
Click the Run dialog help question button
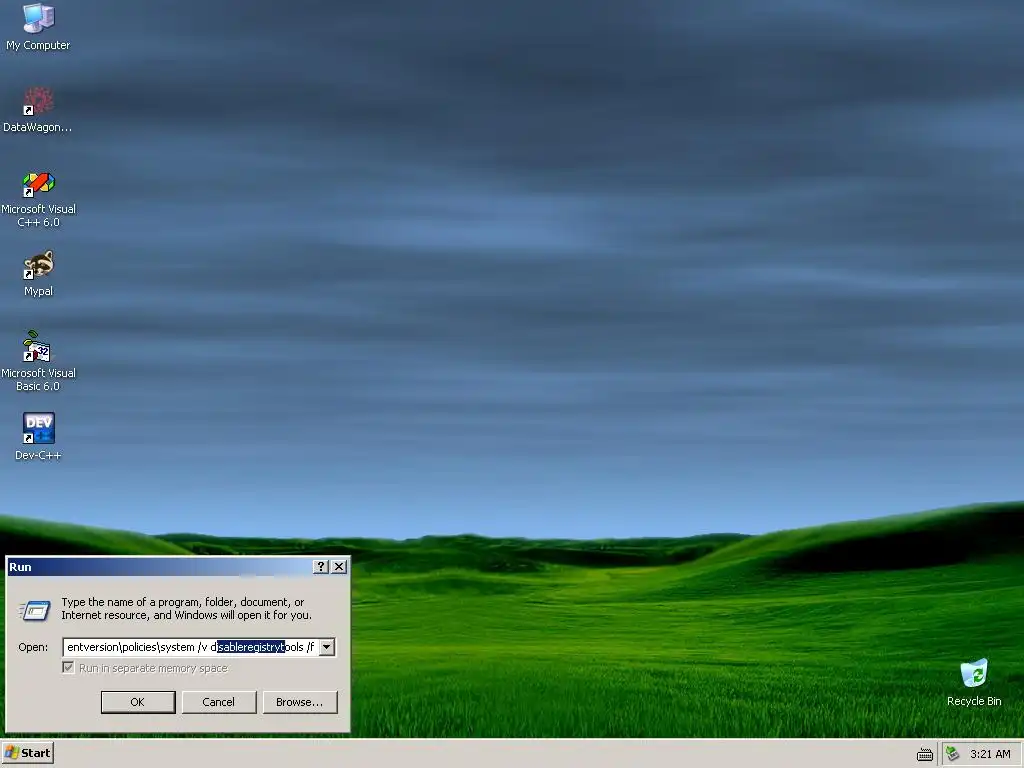click(320, 567)
